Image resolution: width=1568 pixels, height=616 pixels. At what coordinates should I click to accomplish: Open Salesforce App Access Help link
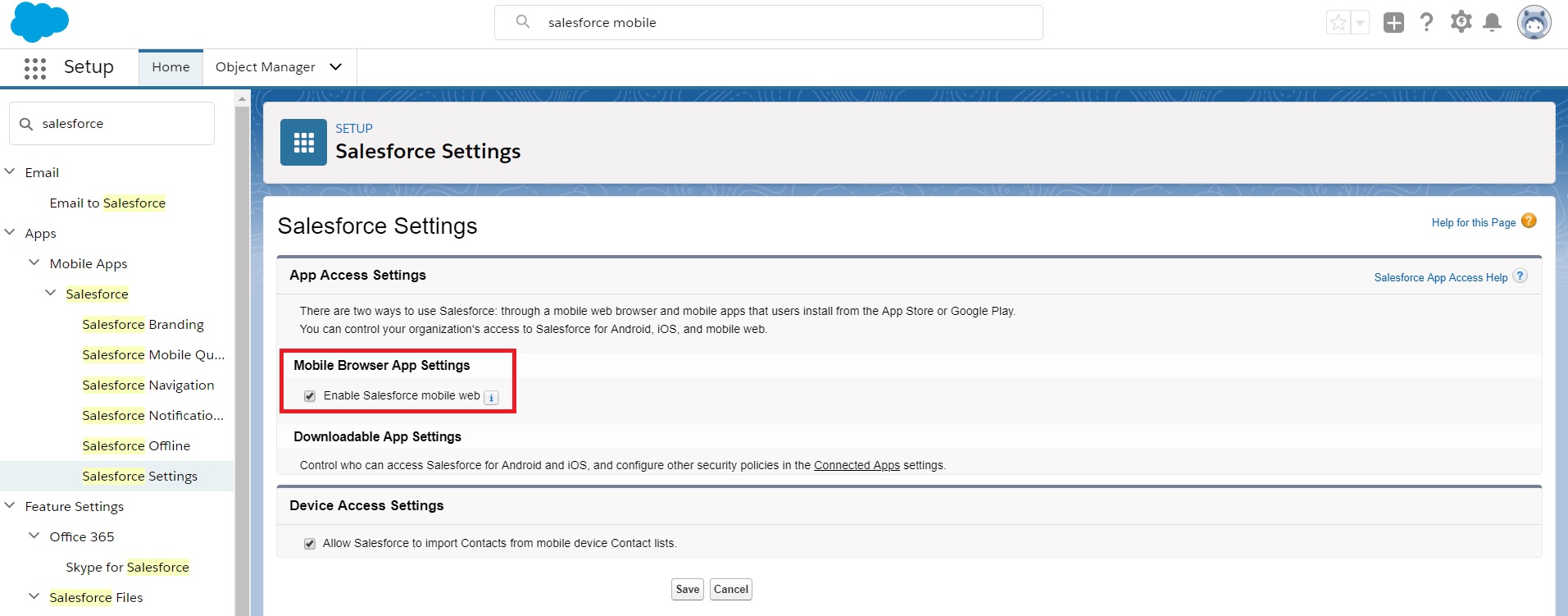click(1440, 278)
